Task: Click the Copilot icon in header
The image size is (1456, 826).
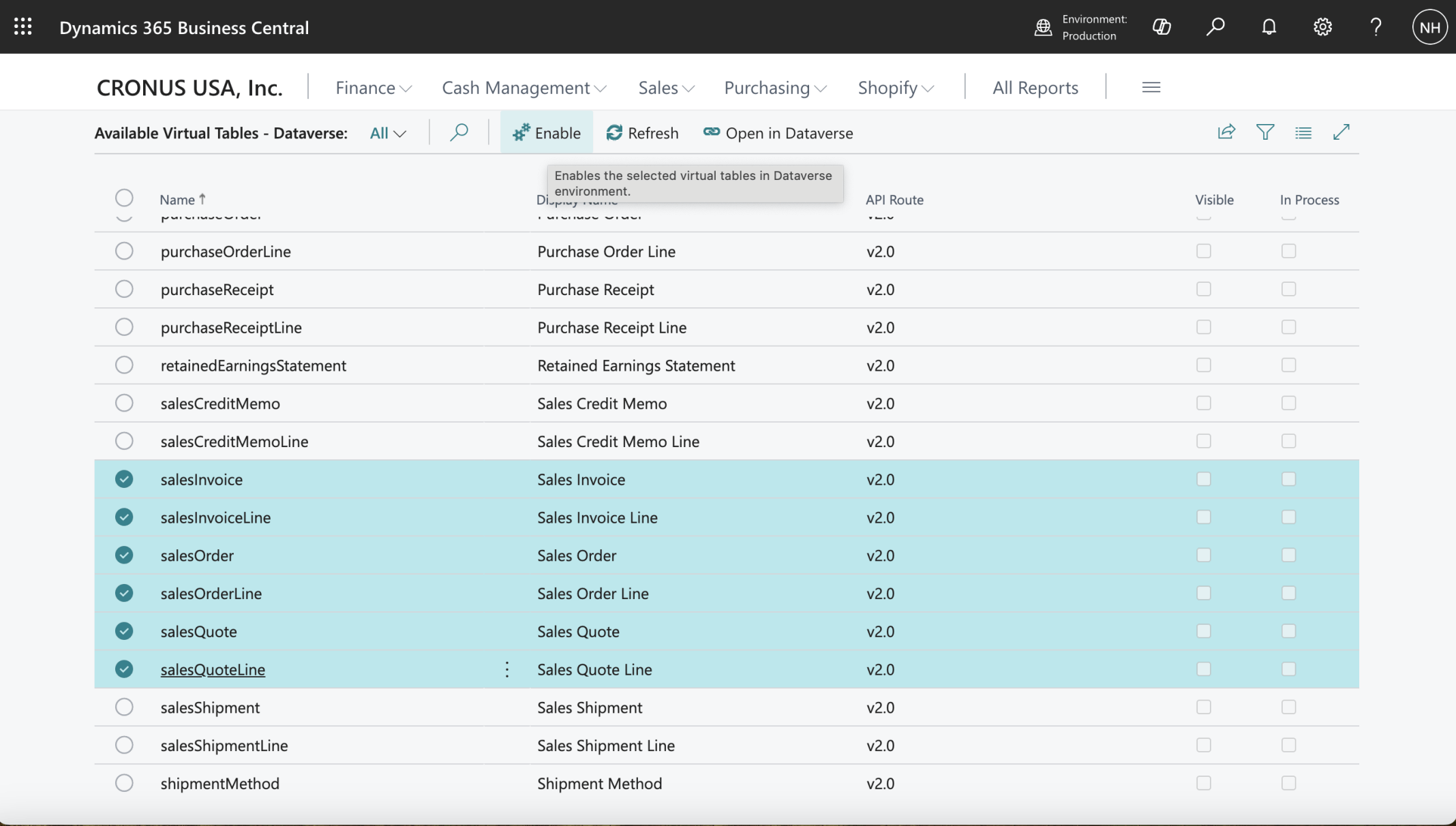Action: click(x=1162, y=27)
